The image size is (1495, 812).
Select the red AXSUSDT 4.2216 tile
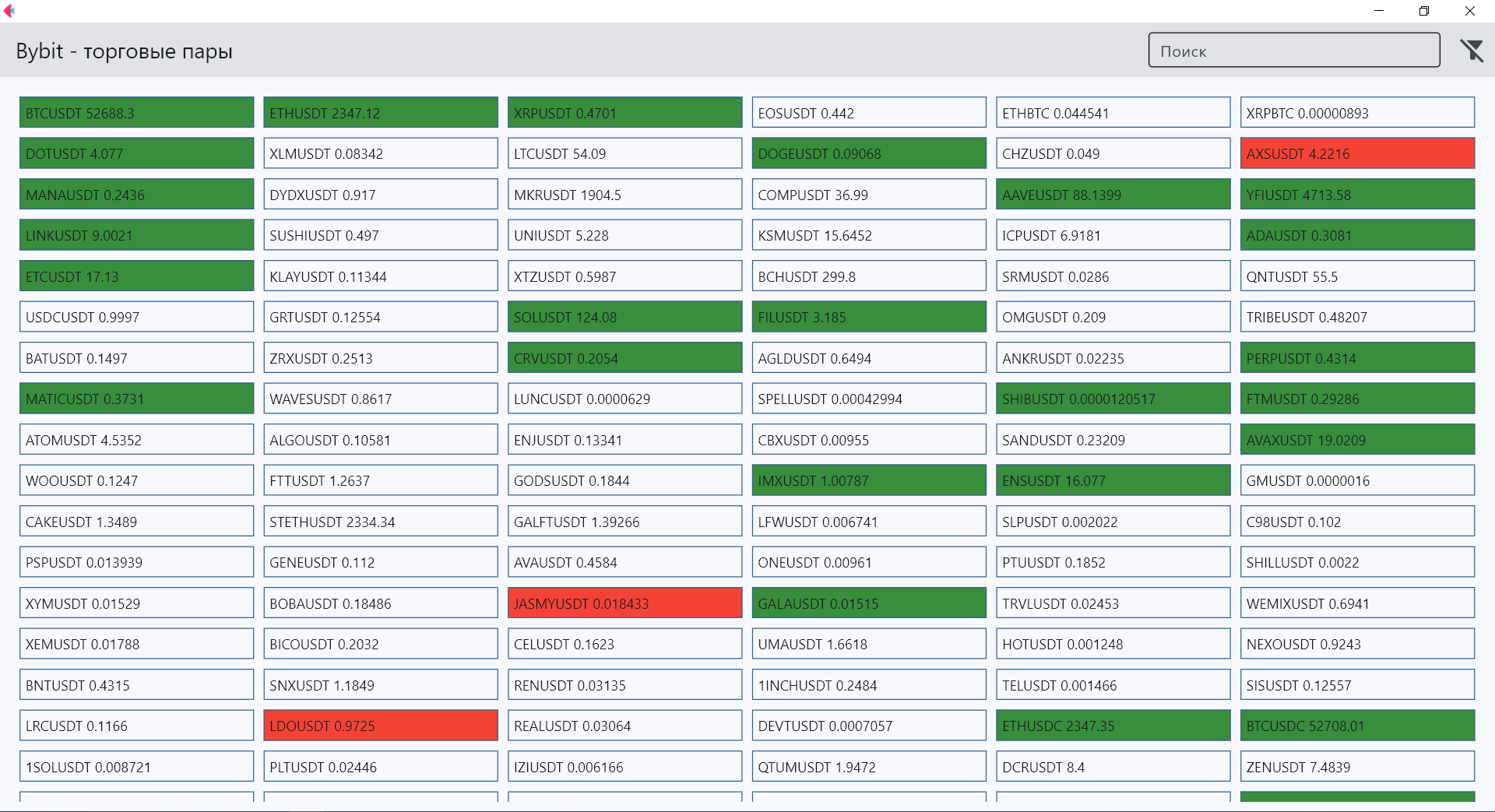point(1357,153)
